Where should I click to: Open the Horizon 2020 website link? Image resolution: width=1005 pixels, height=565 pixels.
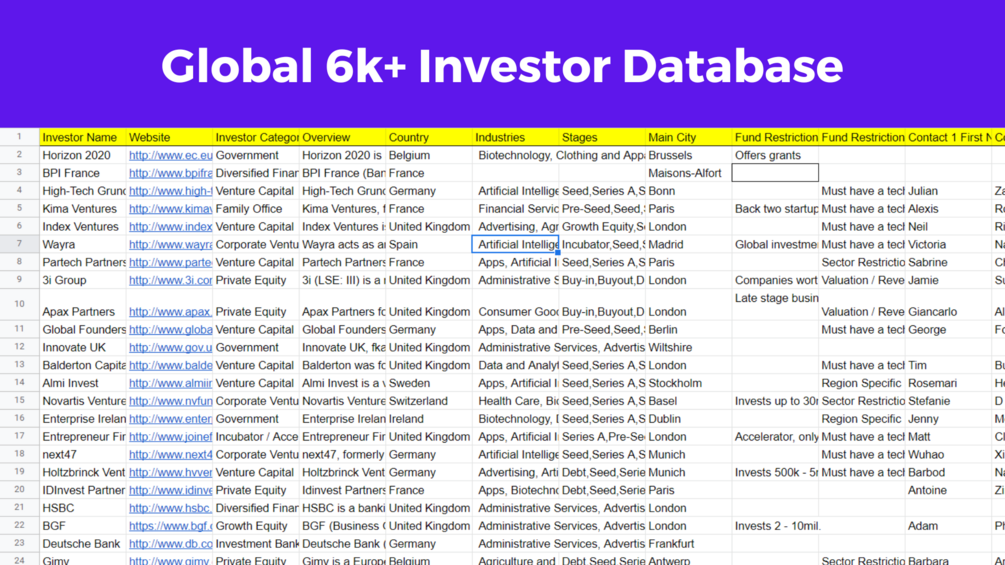click(x=170, y=155)
